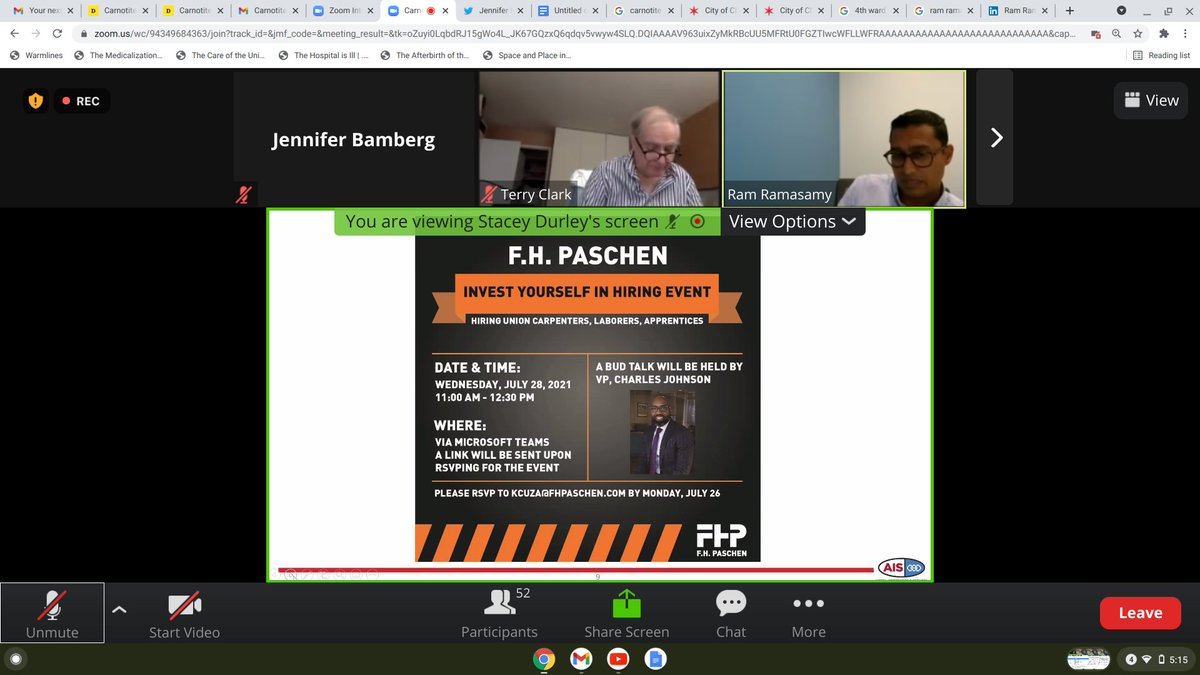
Task: Leave the Zoom meeting
Action: tap(1140, 613)
